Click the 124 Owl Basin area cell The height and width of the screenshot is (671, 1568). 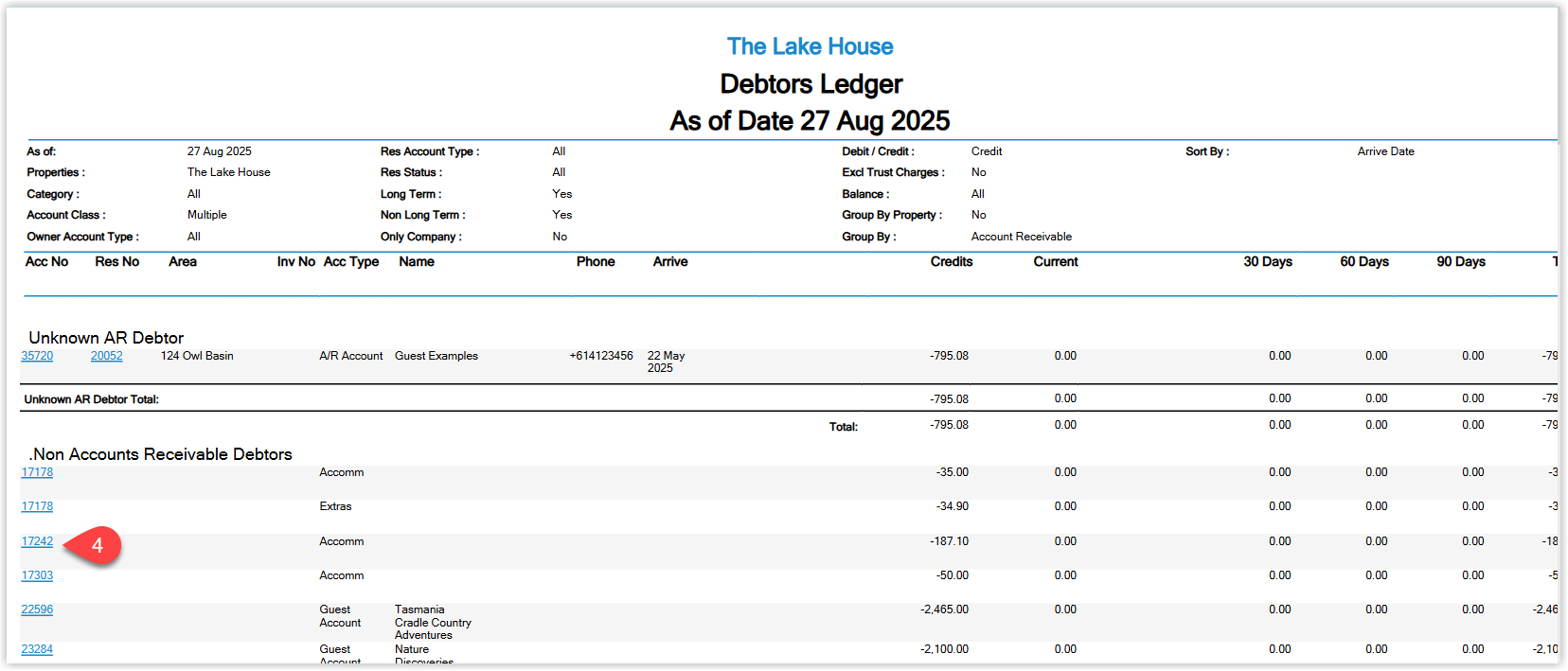197,356
